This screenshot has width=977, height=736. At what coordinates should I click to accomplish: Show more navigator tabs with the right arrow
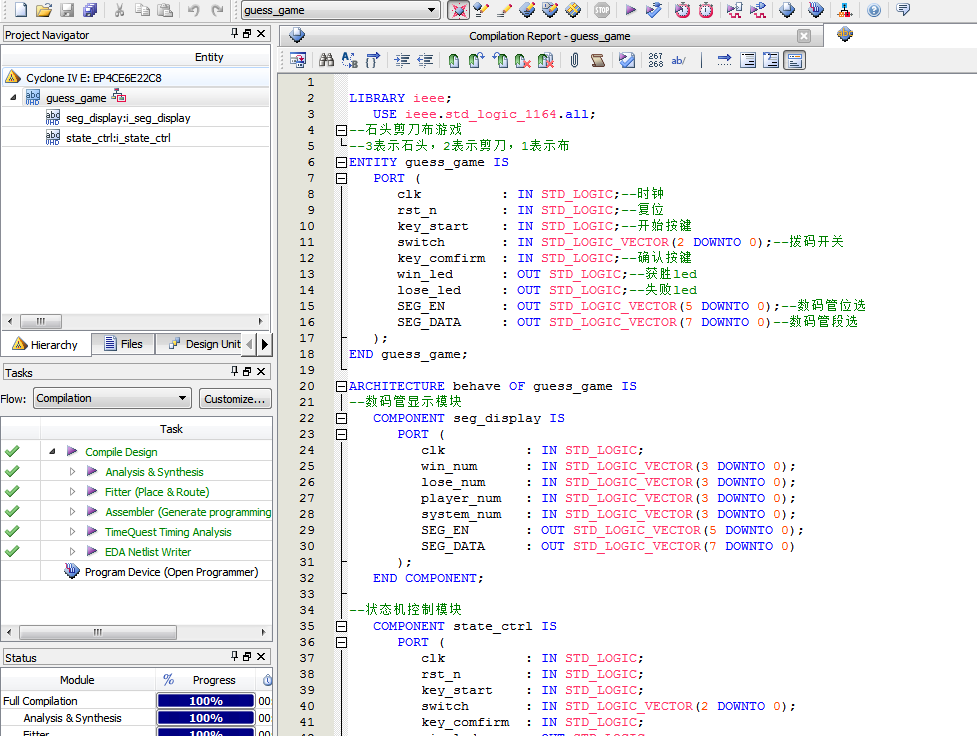[265, 343]
